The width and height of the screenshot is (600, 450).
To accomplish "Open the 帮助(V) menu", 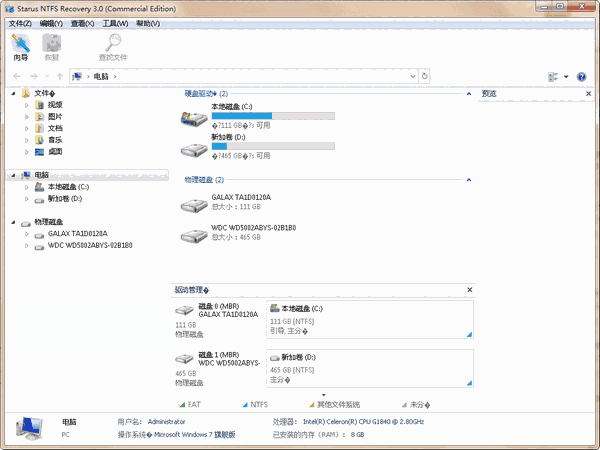I will coord(148,24).
